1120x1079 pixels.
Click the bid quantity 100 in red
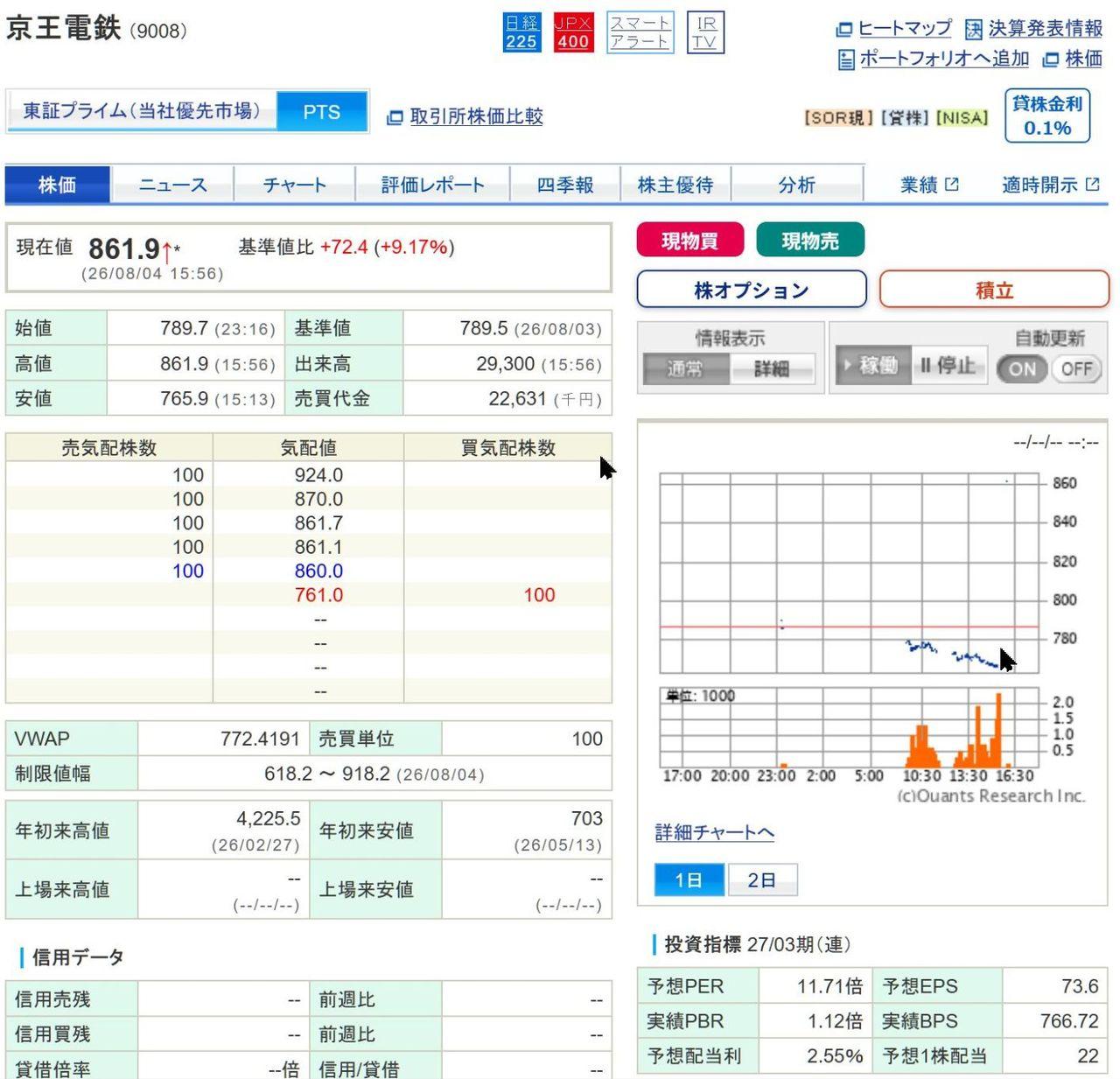(539, 595)
